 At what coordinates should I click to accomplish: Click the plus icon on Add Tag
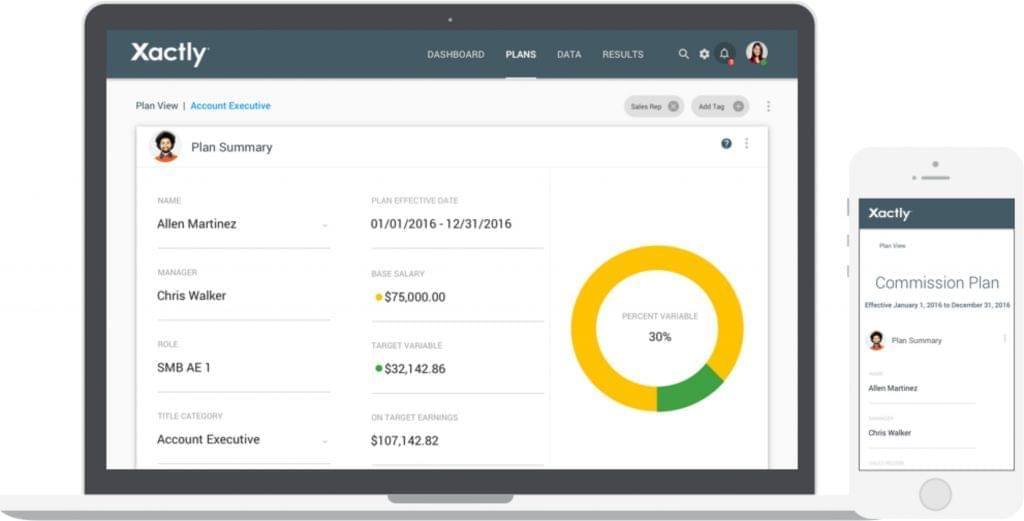tap(738, 106)
